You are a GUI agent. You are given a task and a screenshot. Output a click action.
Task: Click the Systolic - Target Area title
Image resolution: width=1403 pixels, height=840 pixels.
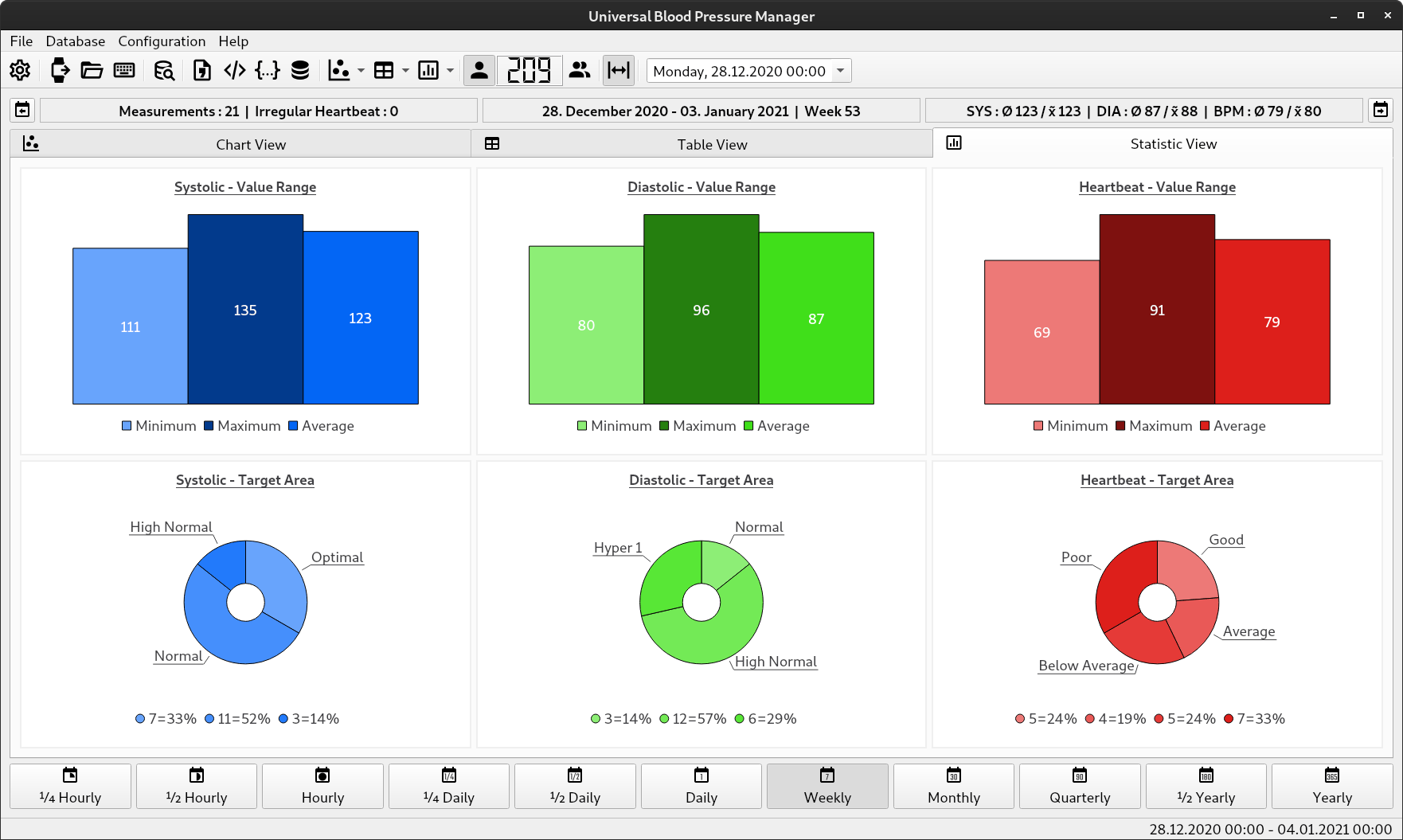(245, 480)
